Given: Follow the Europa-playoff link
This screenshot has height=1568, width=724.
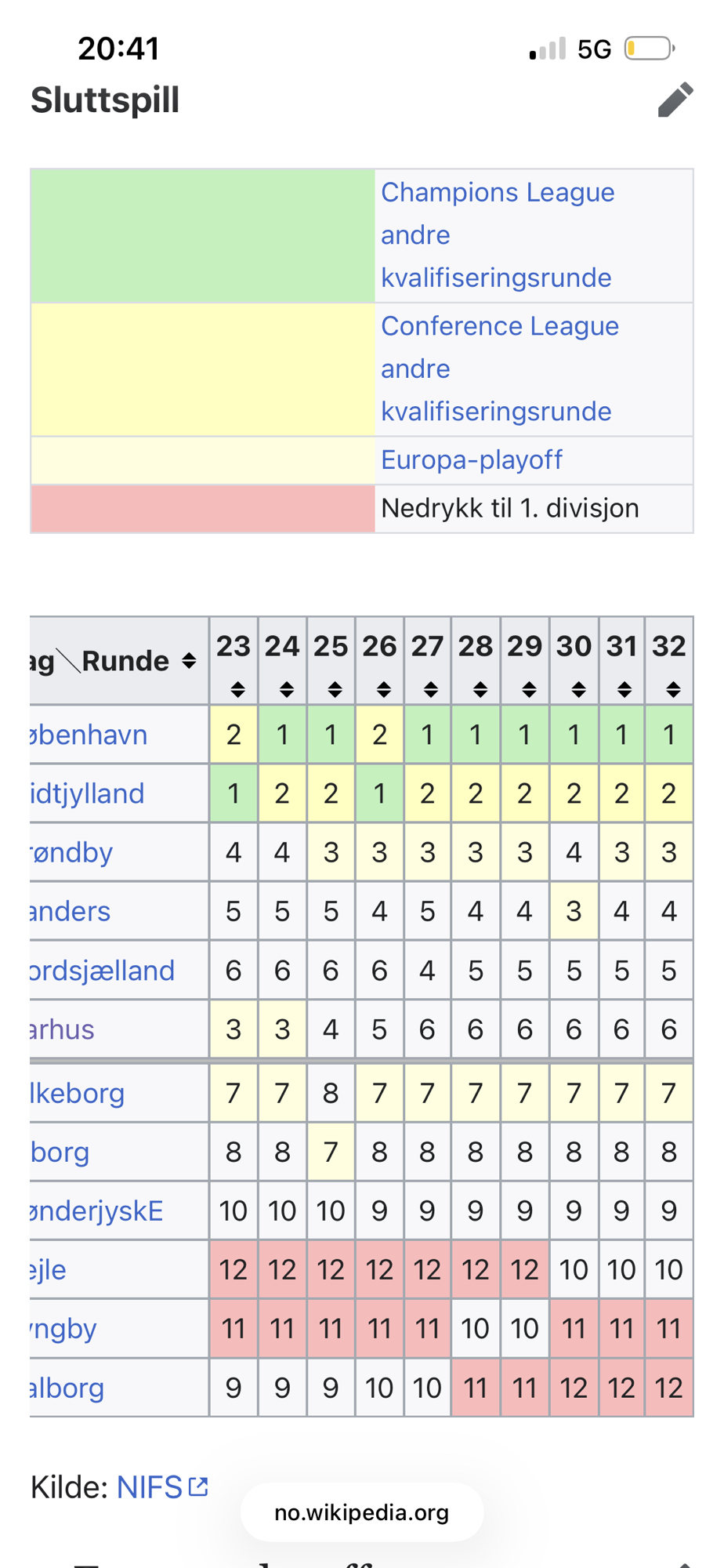Looking at the screenshot, I should (471, 460).
